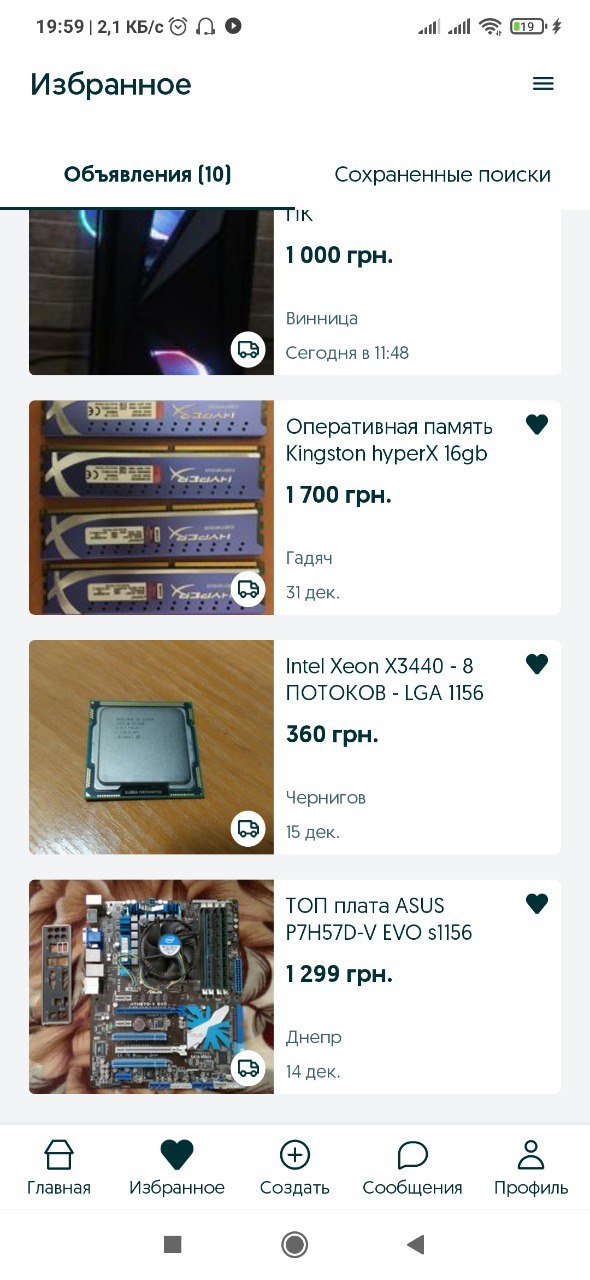The image size is (590, 1280).
Task: View the ASUS motherboard photo thumbnail
Action: (151, 987)
